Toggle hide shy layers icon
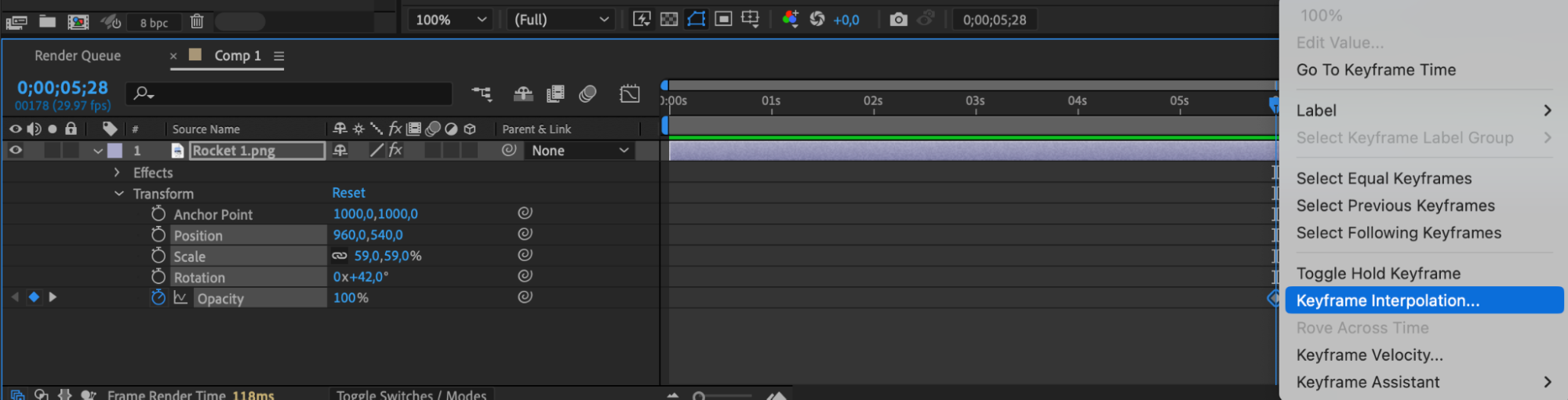 (x=523, y=94)
